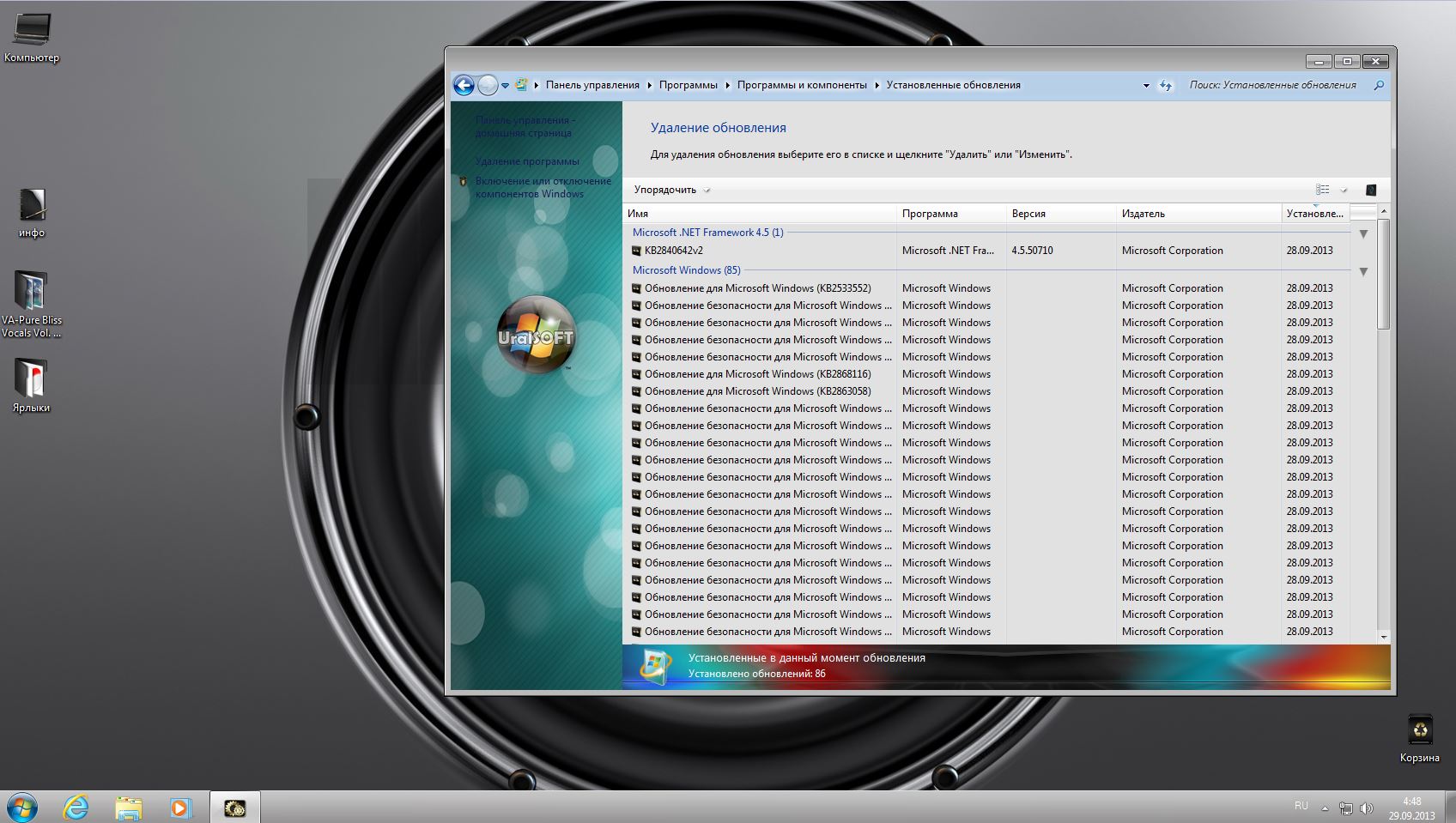
Task: Select the update KB2533552 row
Action: (987, 288)
